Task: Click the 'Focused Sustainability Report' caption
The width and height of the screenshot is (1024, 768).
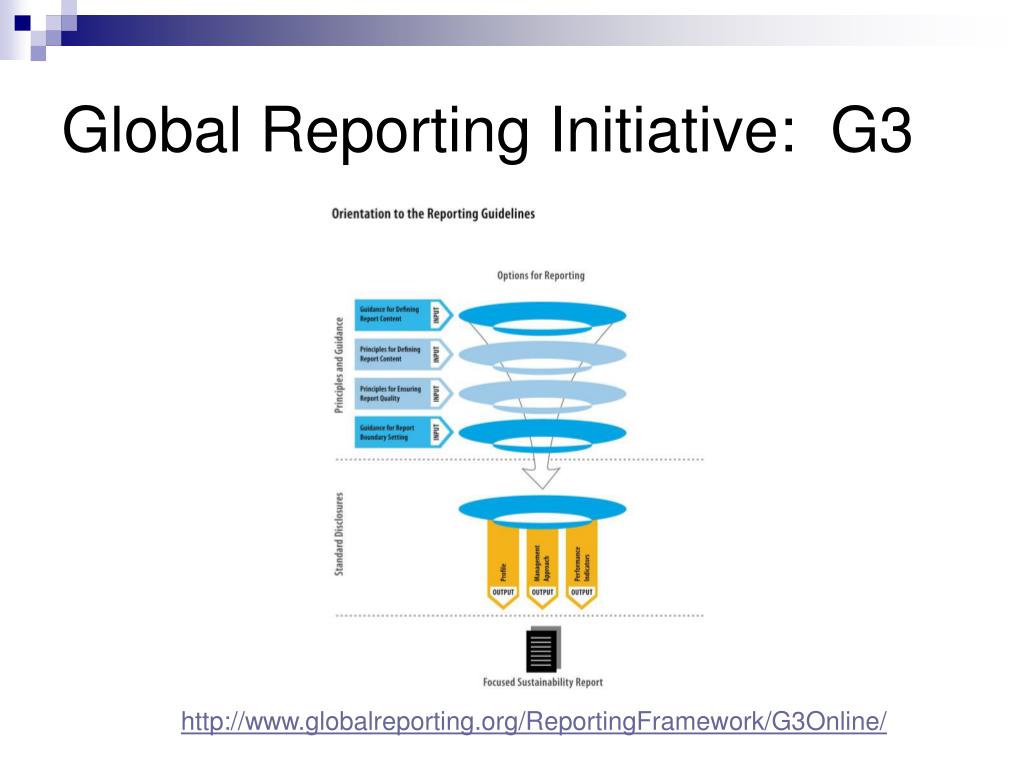Action: (x=543, y=682)
